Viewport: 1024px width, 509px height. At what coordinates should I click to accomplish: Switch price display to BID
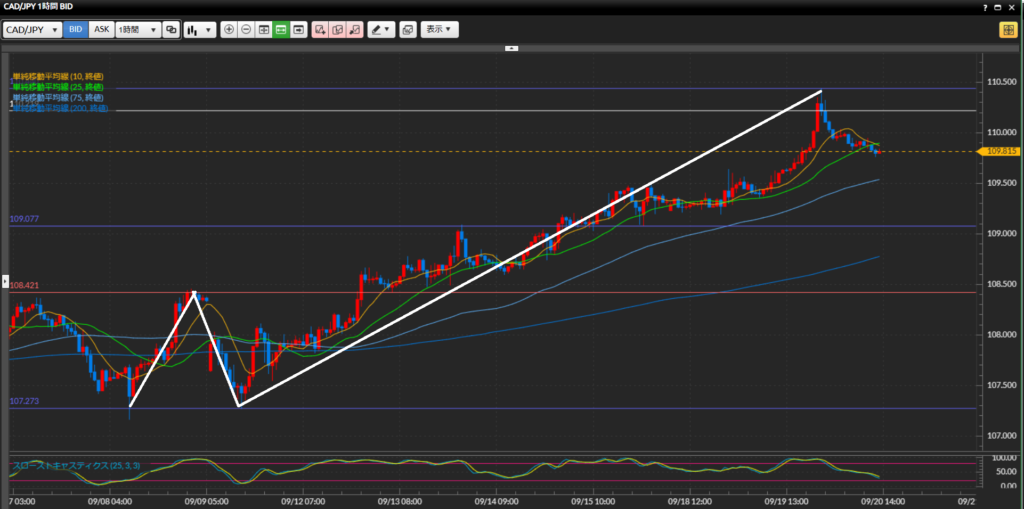coord(76,30)
